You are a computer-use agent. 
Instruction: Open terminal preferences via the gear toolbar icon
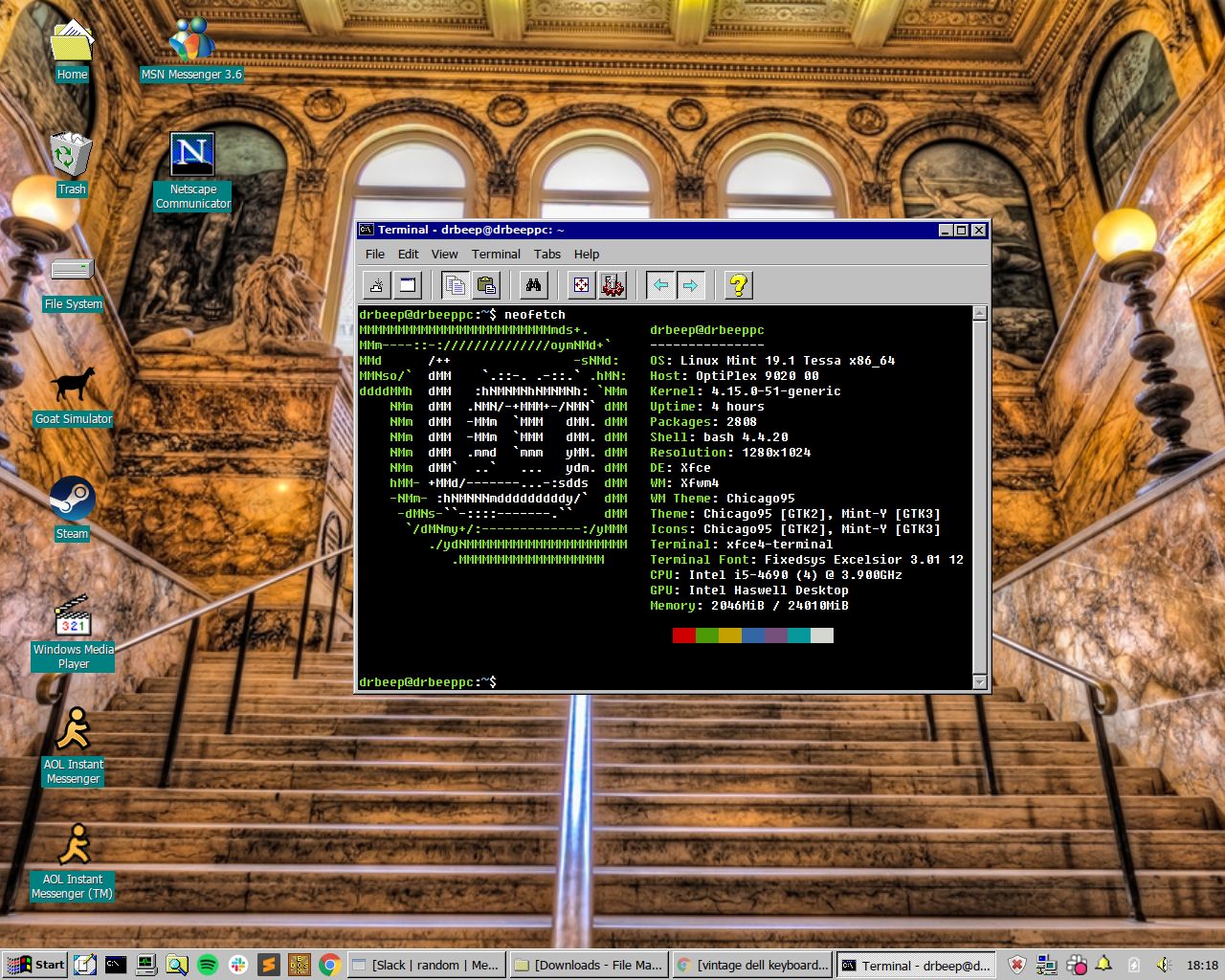click(x=612, y=284)
